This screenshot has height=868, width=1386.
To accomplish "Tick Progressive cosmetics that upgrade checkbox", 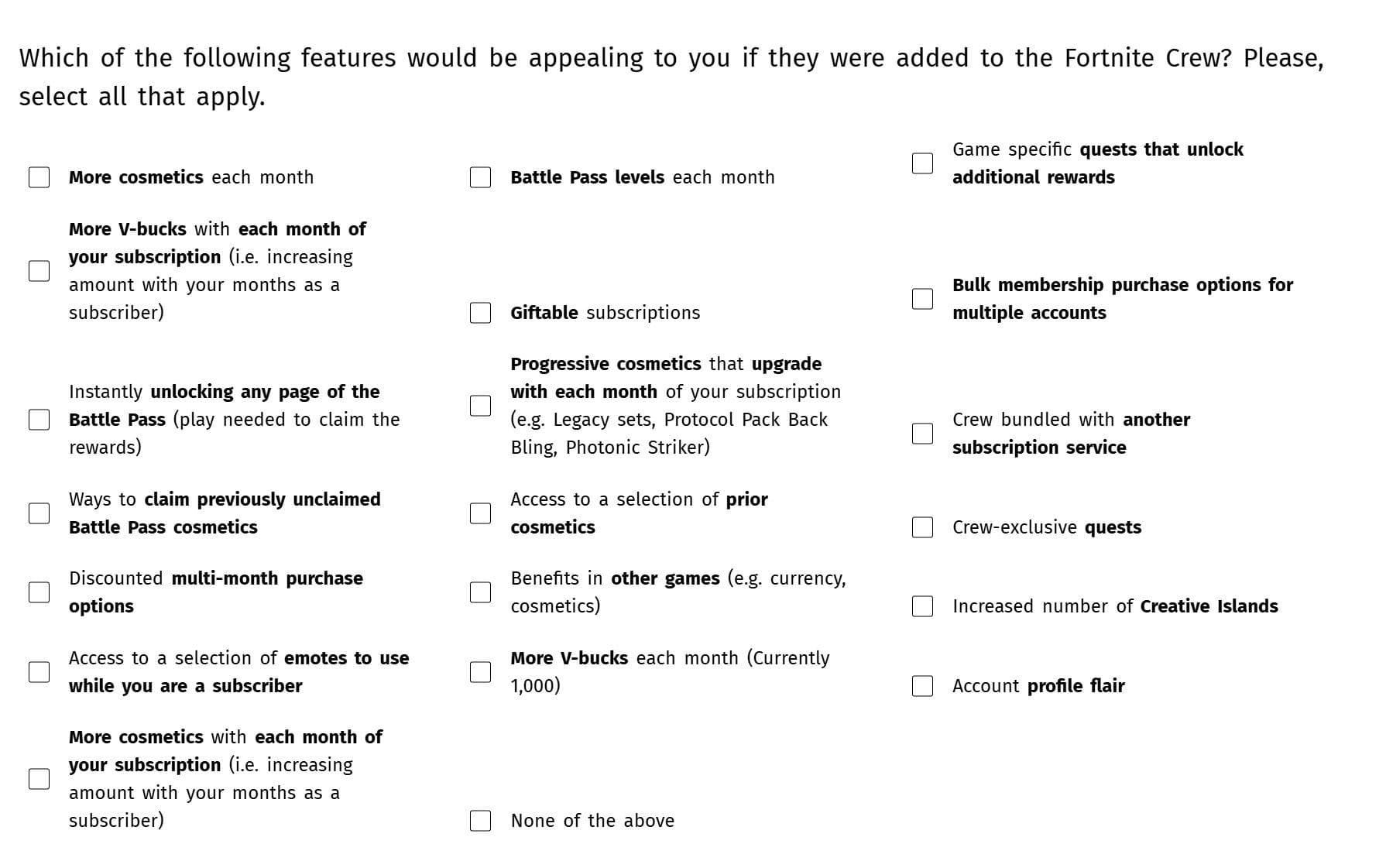I will pos(481,406).
